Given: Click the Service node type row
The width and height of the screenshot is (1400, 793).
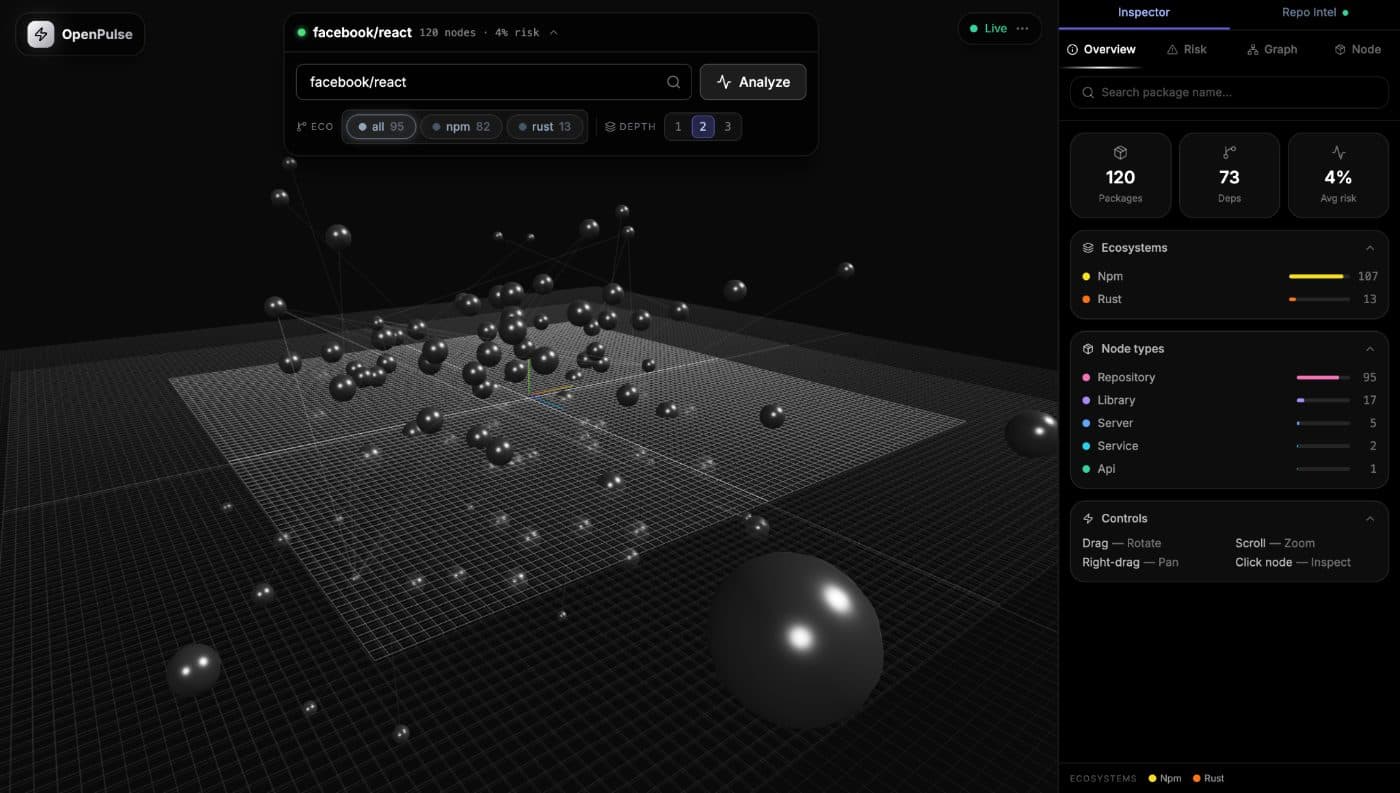Looking at the screenshot, I should pyautogui.click(x=1229, y=446).
